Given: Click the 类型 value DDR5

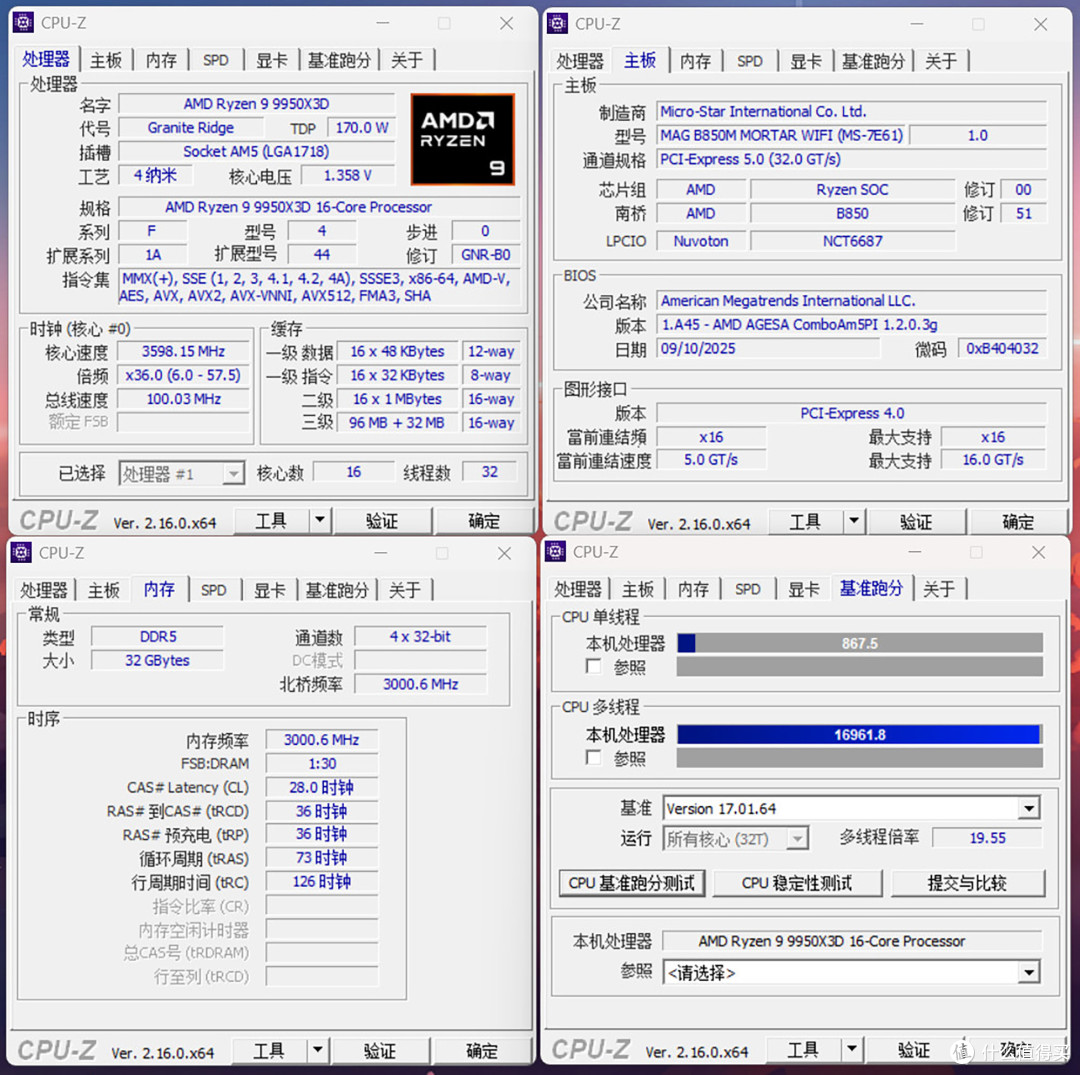Looking at the screenshot, I should 157,637.
